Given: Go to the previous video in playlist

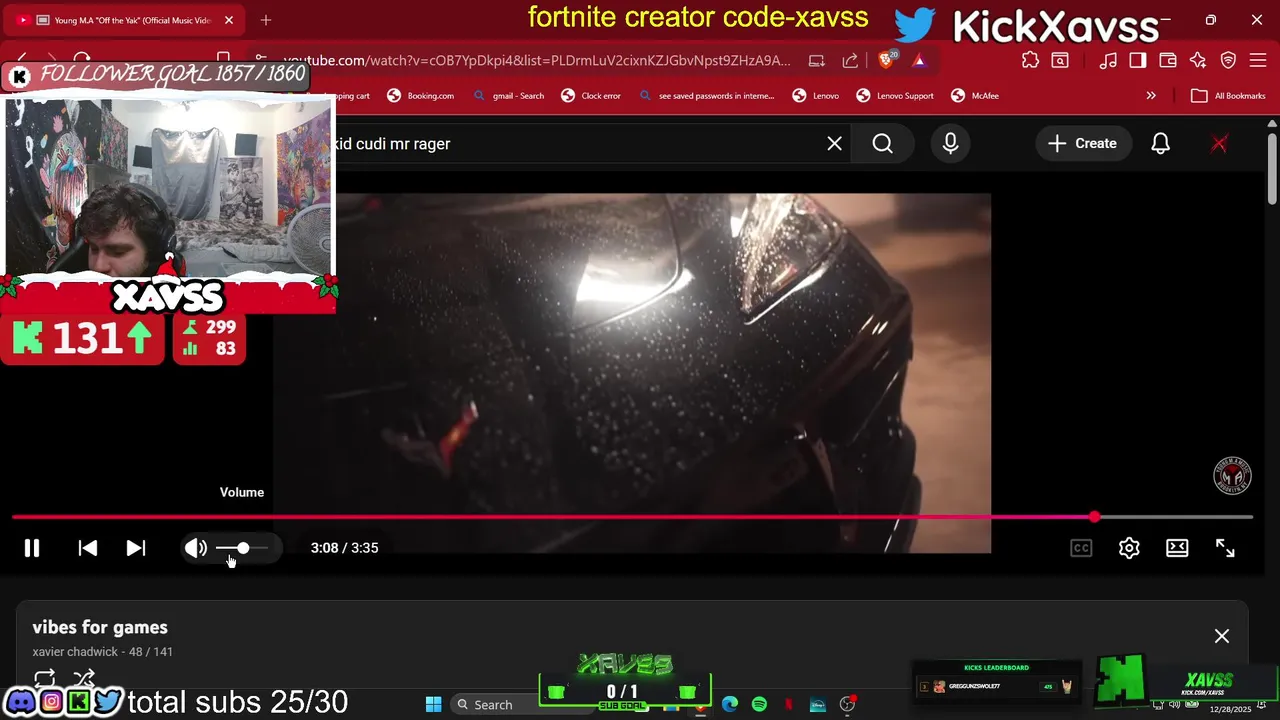Looking at the screenshot, I should (x=88, y=548).
